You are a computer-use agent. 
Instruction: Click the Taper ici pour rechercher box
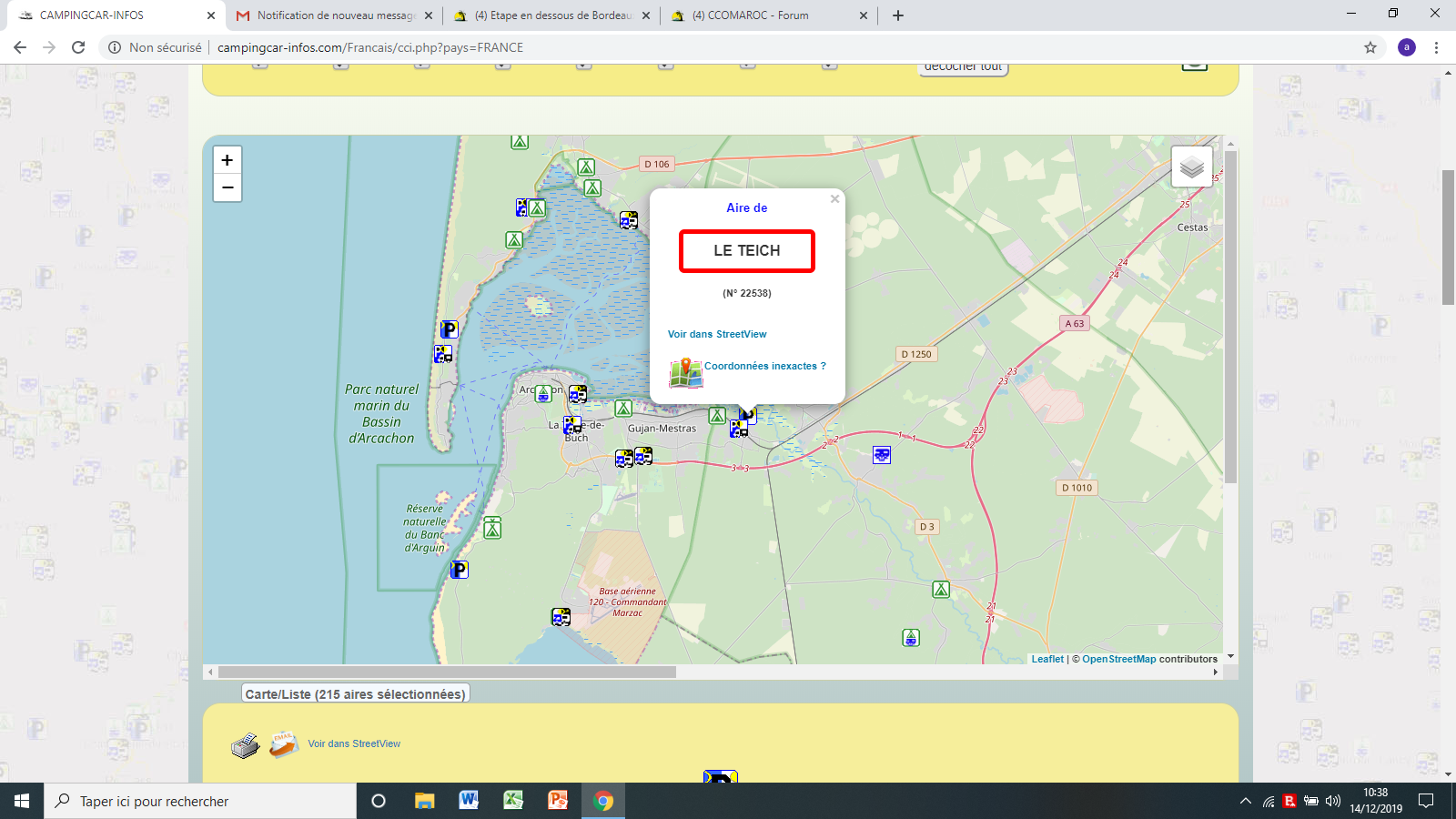(200, 801)
